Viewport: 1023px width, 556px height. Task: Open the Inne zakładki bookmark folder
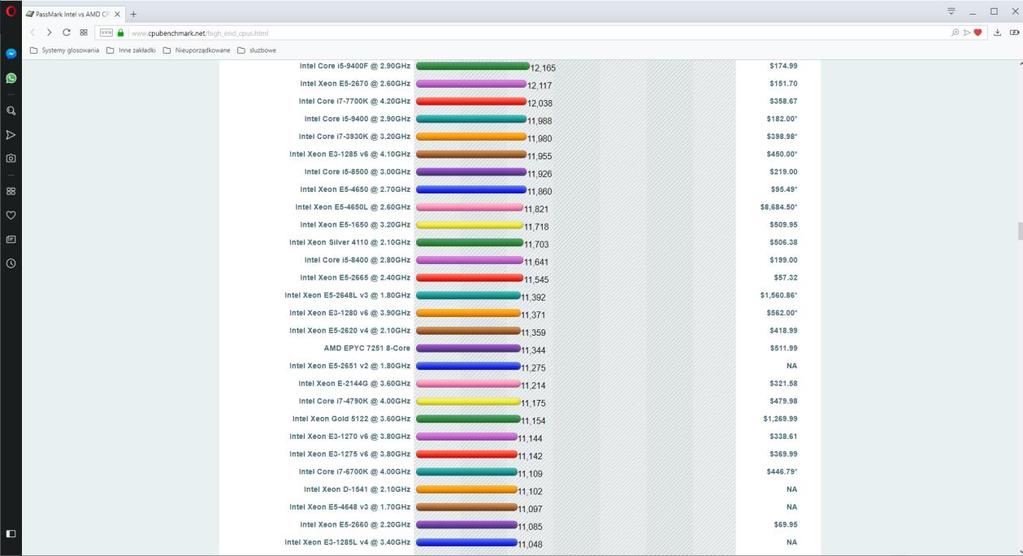pos(131,50)
